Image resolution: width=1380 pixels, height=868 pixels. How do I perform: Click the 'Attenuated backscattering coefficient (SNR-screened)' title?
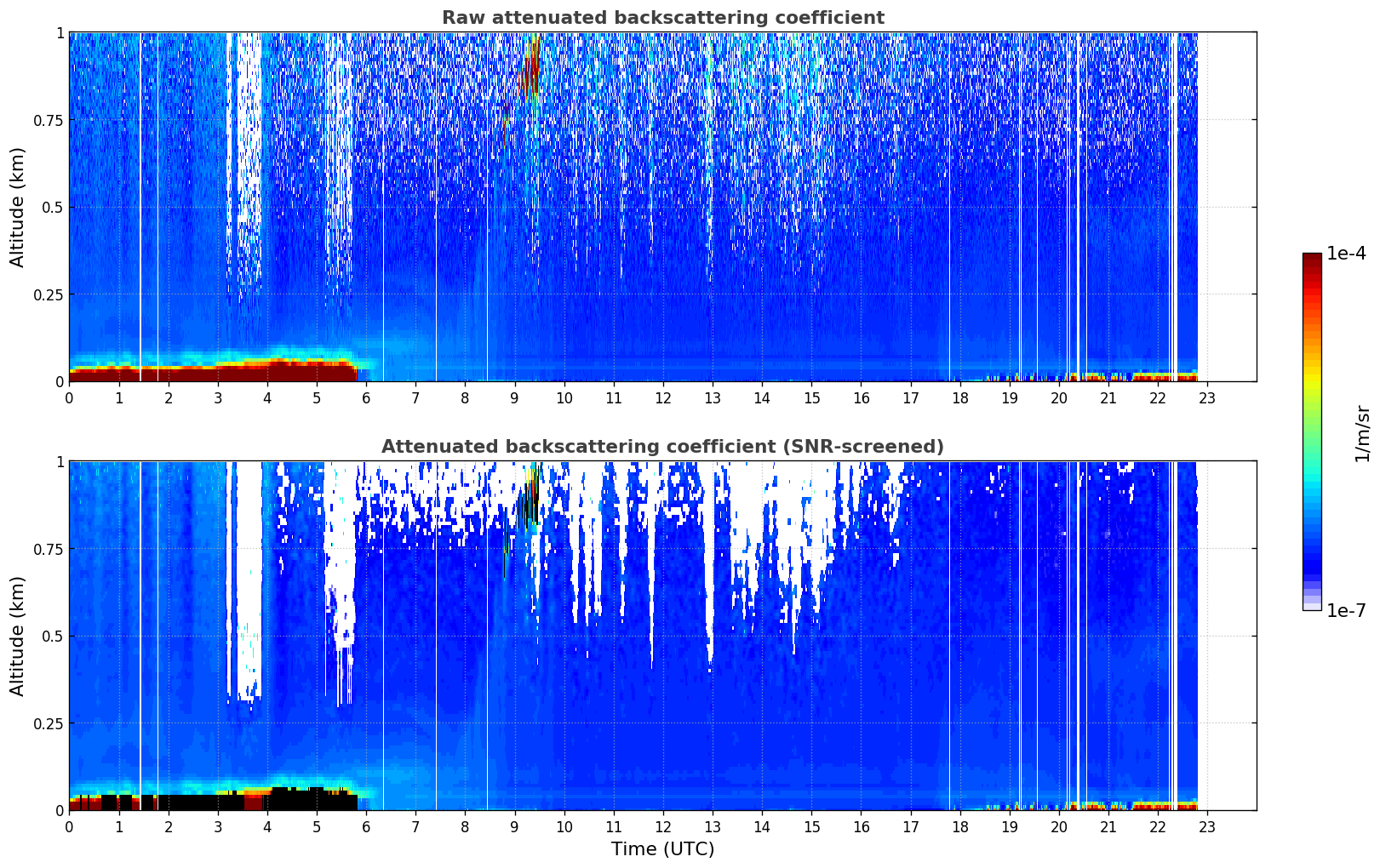coord(662,447)
